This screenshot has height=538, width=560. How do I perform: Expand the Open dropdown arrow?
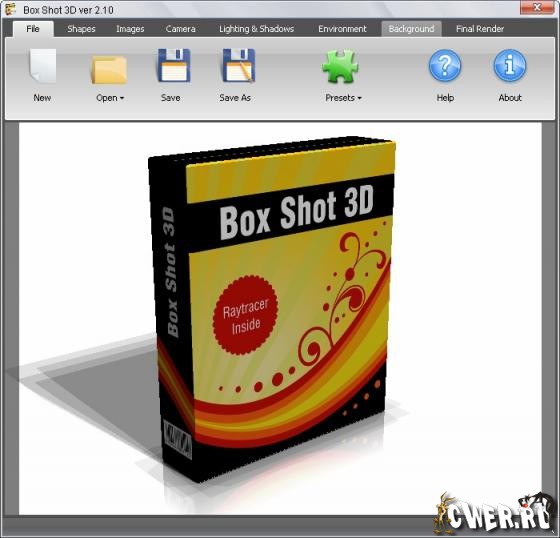(122, 98)
